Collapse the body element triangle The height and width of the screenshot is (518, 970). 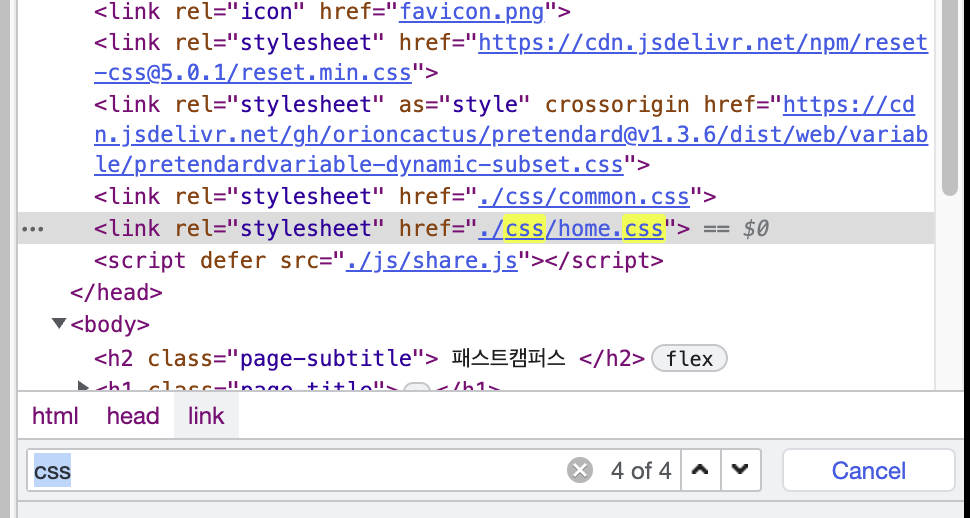pos(59,323)
